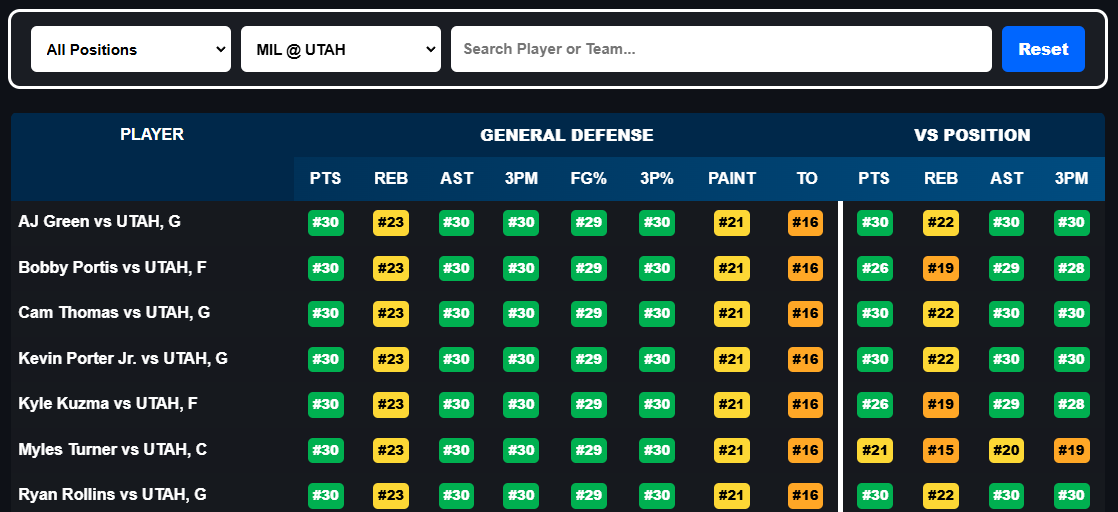Sort by FG% column header
This screenshot has width=1118, height=512.
589,179
